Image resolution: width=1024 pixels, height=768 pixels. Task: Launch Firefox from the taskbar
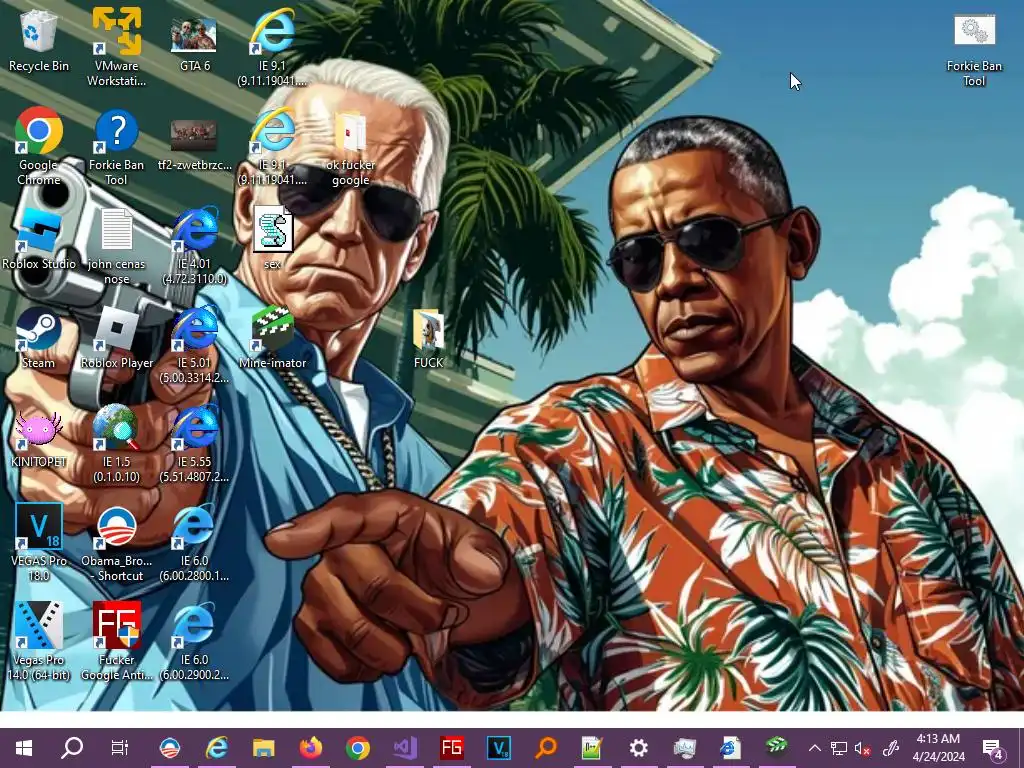pyautogui.click(x=311, y=748)
